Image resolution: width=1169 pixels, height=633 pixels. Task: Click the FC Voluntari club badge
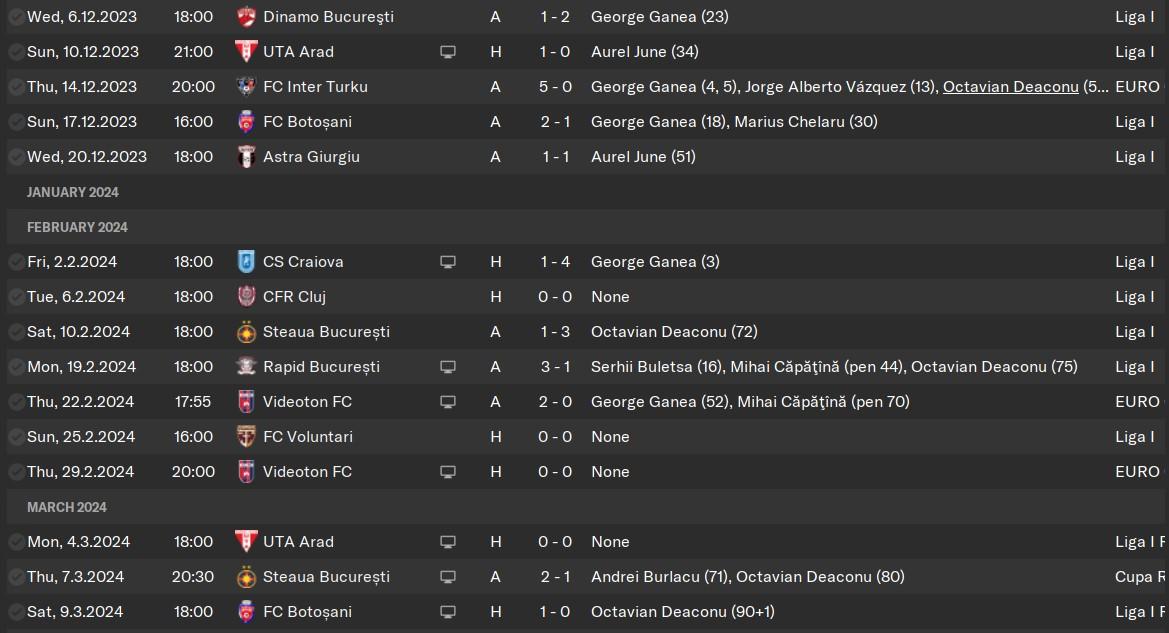point(246,437)
